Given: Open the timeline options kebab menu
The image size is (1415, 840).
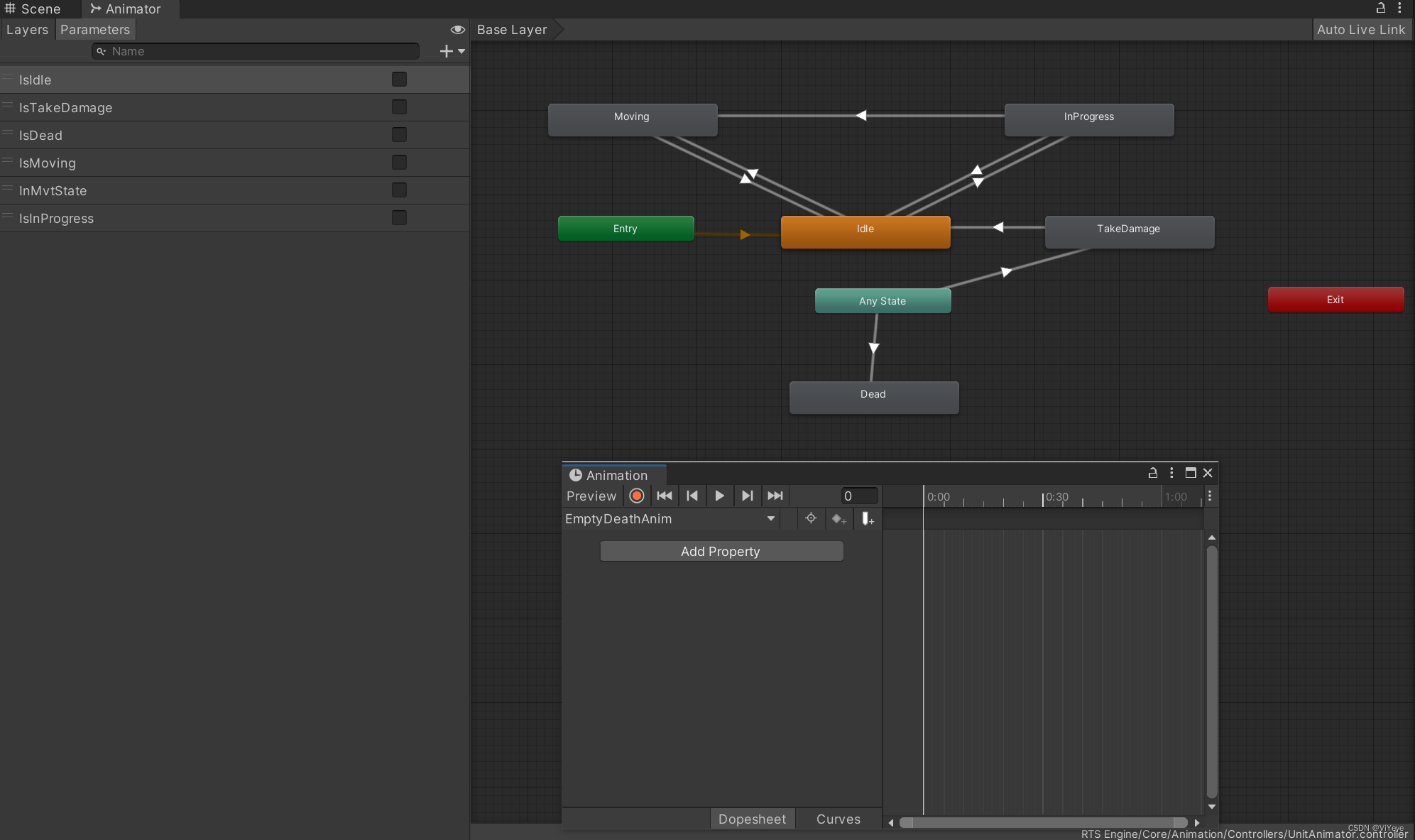Looking at the screenshot, I should pos(1210,496).
